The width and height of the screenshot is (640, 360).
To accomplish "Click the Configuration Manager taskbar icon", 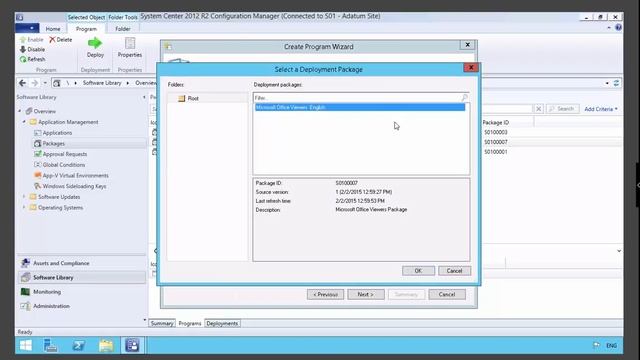I will [x=132, y=345].
